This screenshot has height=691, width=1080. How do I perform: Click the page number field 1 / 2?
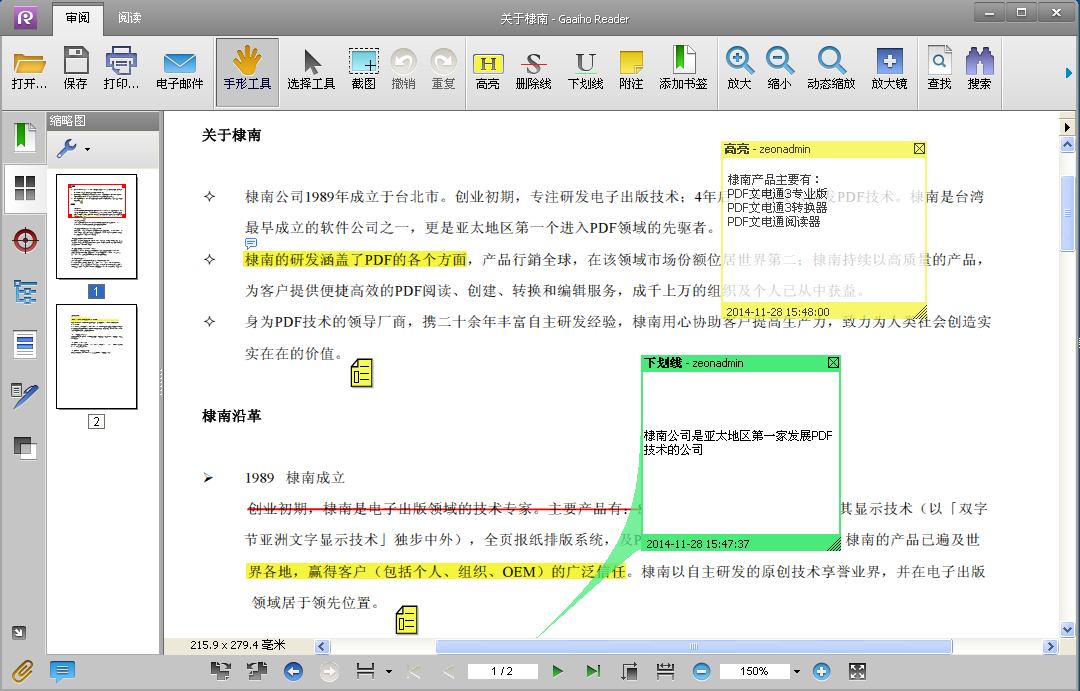(x=502, y=671)
